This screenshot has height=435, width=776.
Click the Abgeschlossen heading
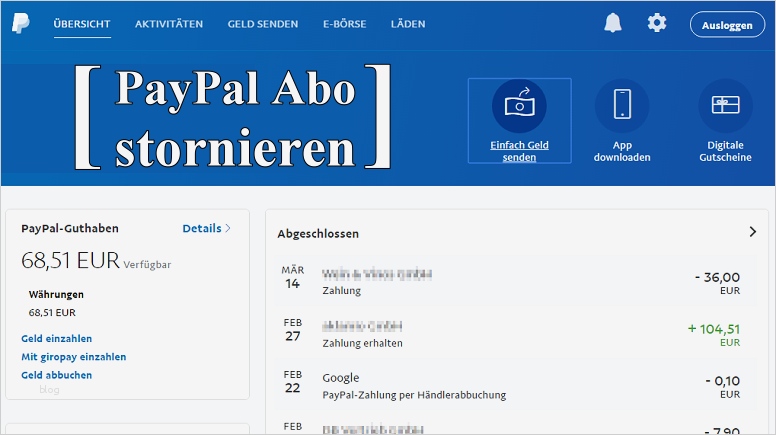318,234
